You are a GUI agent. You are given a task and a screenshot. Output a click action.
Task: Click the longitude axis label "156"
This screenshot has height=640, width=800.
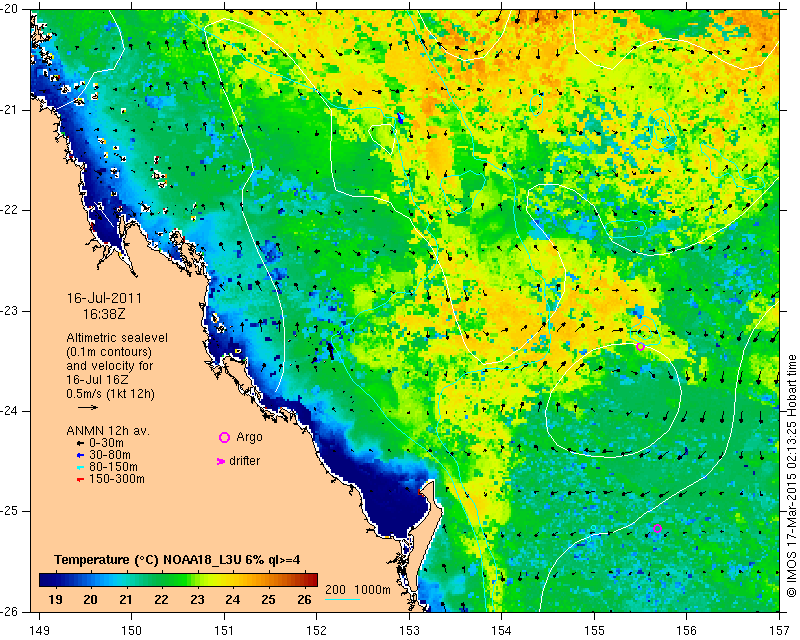(x=687, y=631)
